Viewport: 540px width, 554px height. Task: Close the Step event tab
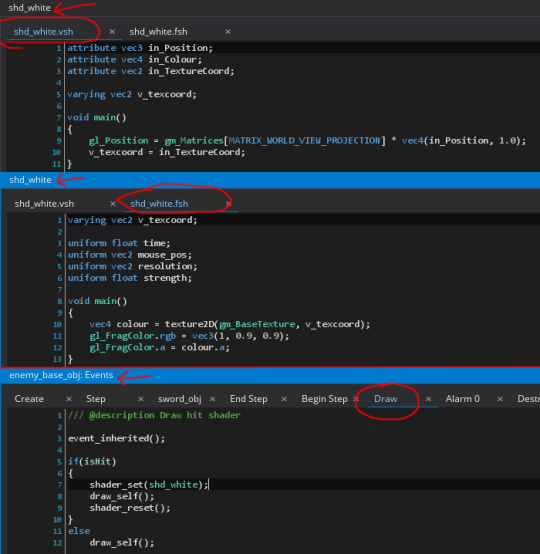coord(141,399)
